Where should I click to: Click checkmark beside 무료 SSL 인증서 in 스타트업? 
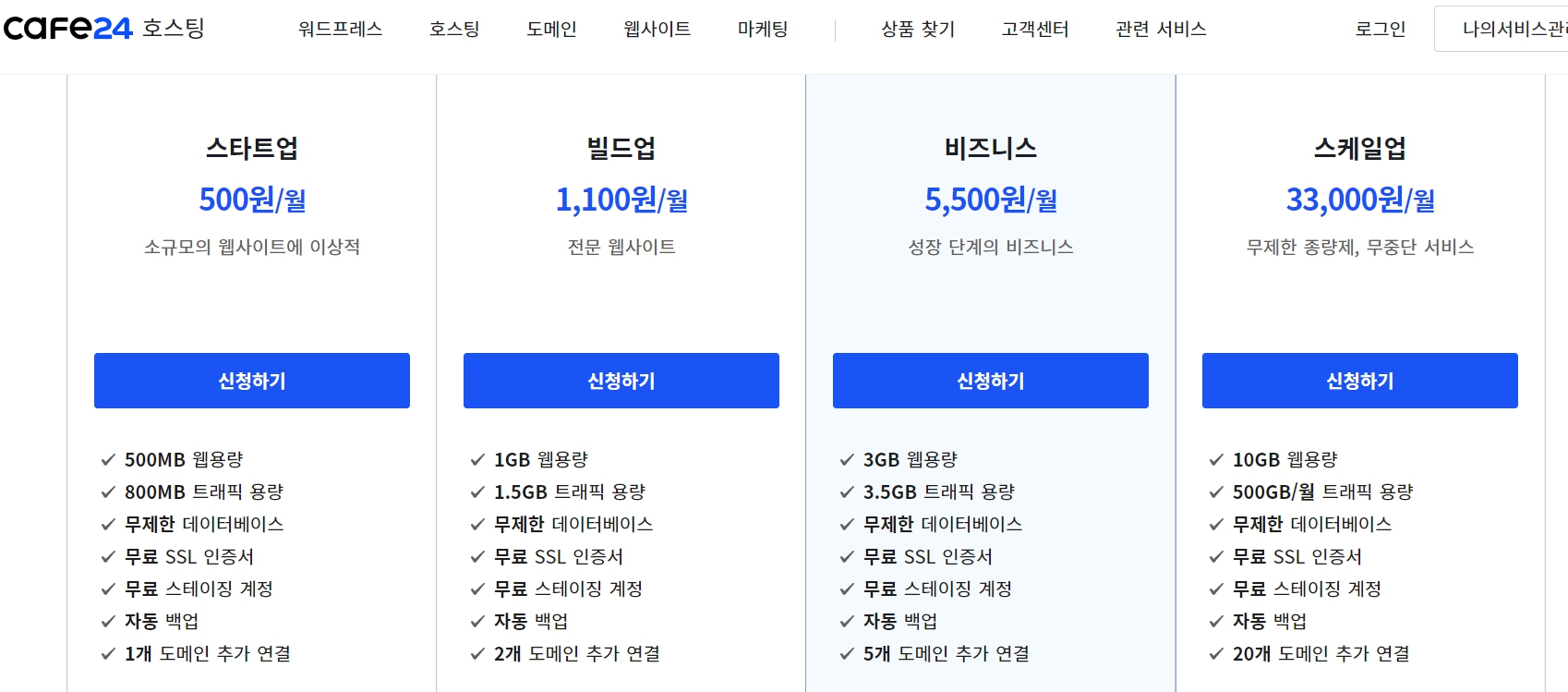coord(109,556)
